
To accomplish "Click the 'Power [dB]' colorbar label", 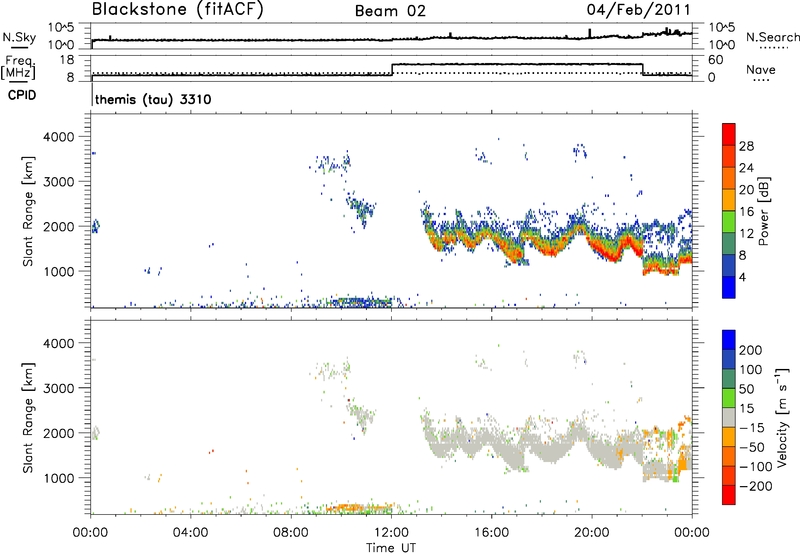I will [763, 211].
